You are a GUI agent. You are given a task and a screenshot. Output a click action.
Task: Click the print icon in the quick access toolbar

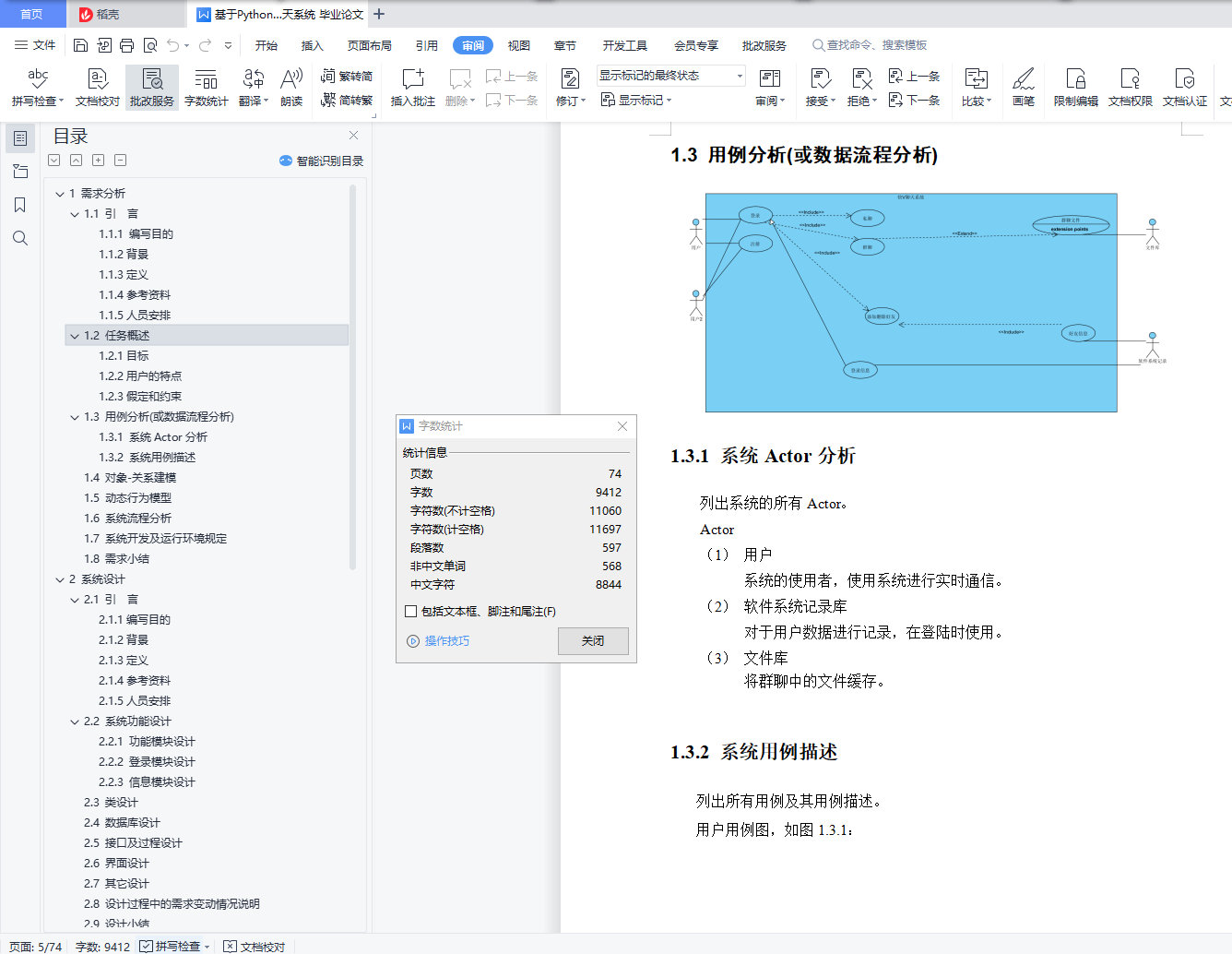click(126, 45)
